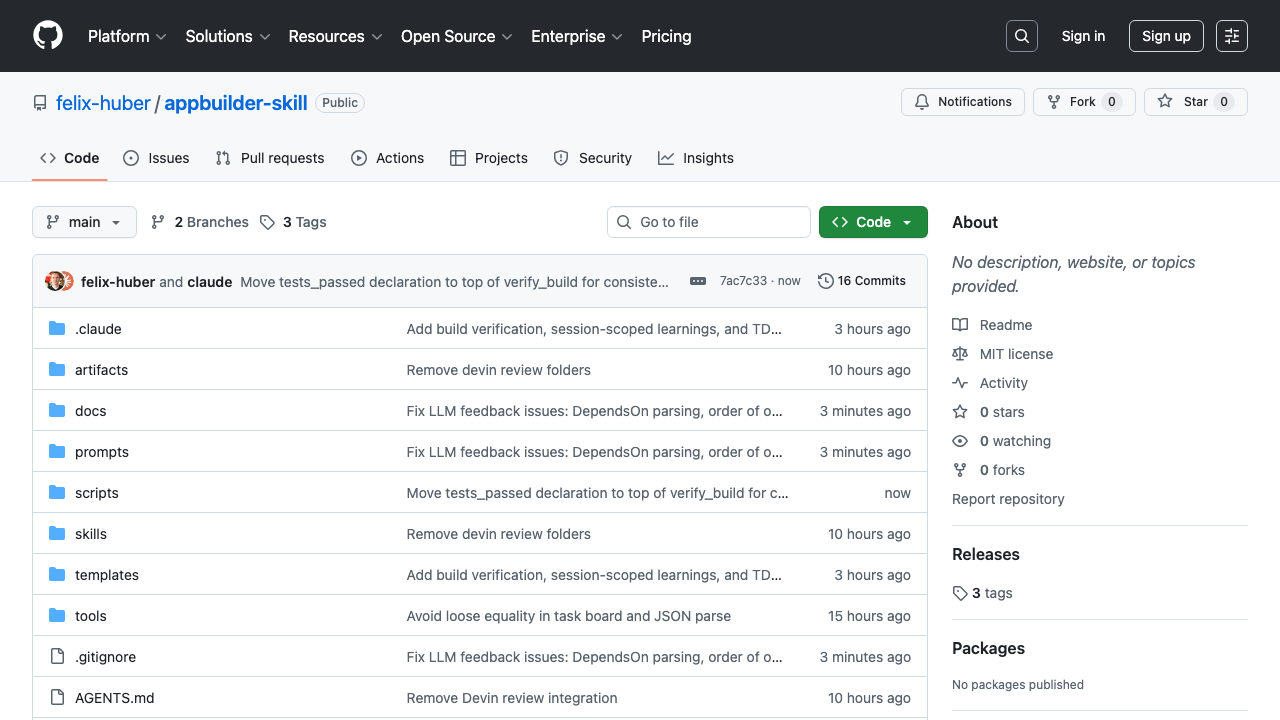Expand the Resources menu in the navbar
Viewport: 1280px width, 720px height.
click(335, 36)
